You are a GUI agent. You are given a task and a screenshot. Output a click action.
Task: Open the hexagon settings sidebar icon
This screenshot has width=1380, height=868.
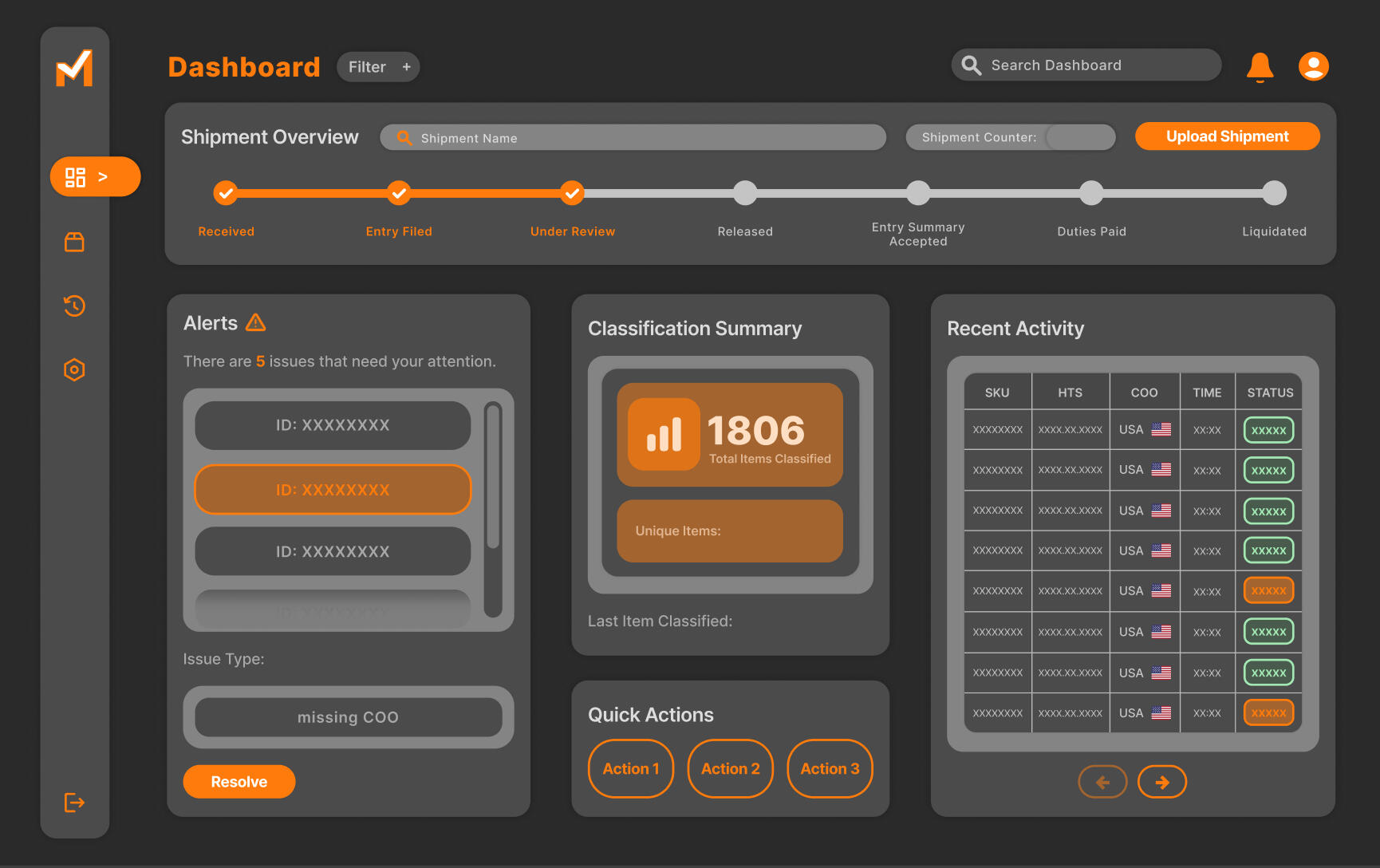coord(74,369)
